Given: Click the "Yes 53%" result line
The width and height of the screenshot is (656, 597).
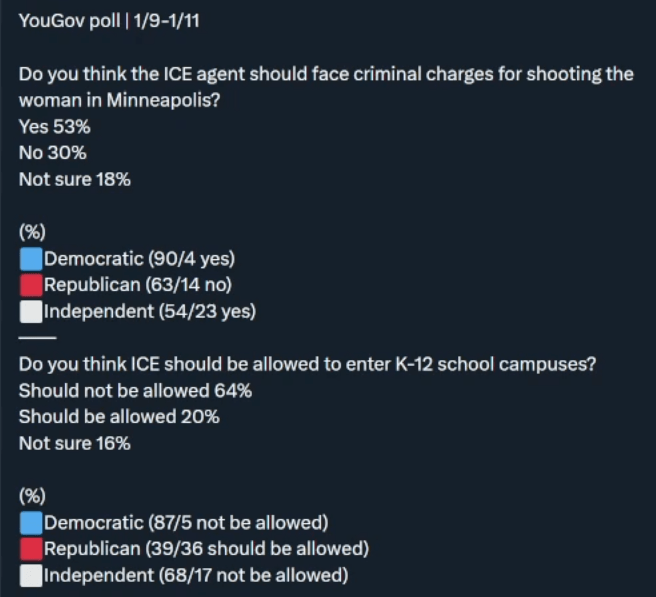Looking at the screenshot, I should click(x=53, y=127).
